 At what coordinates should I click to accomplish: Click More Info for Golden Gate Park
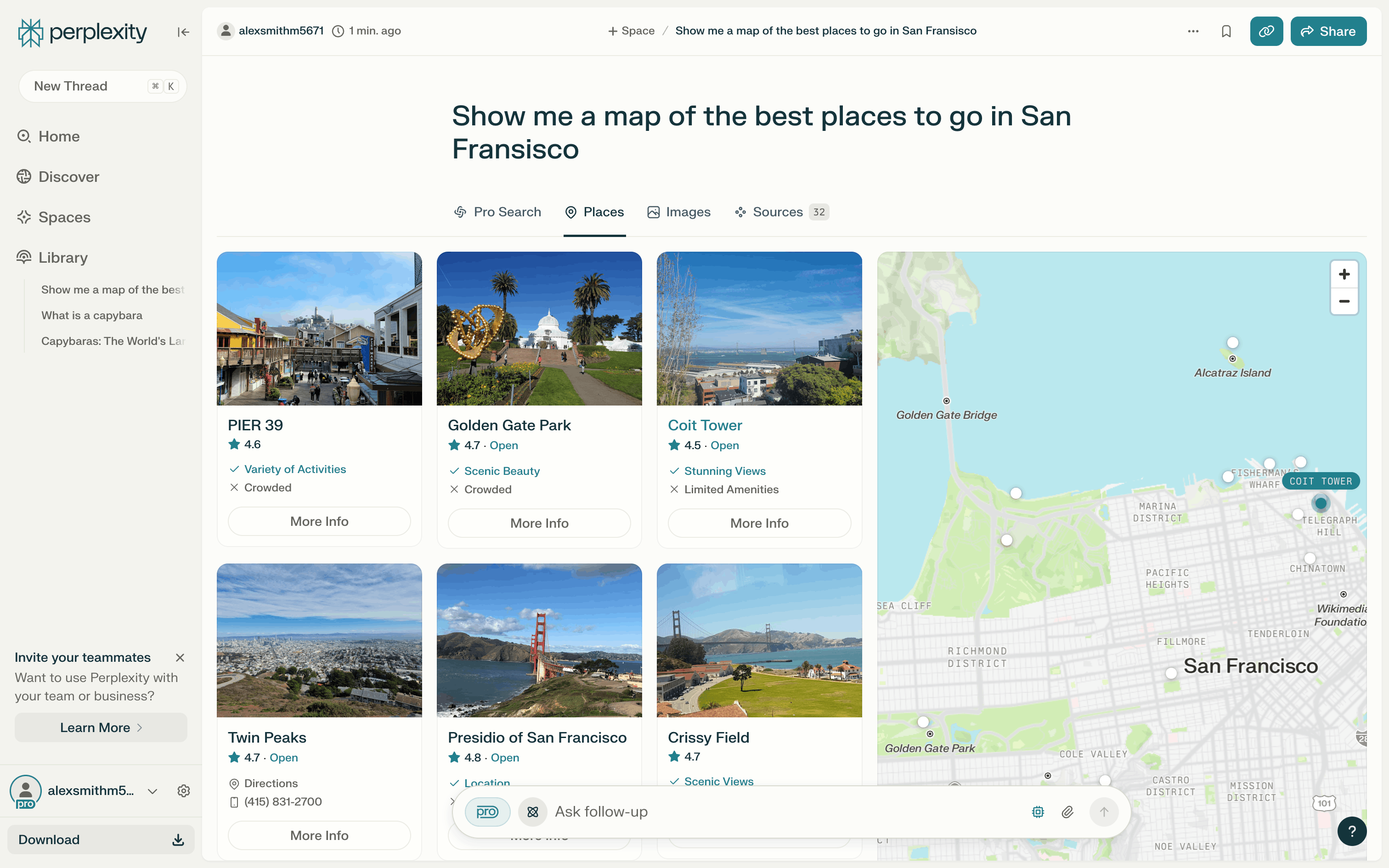pos(539,523)
